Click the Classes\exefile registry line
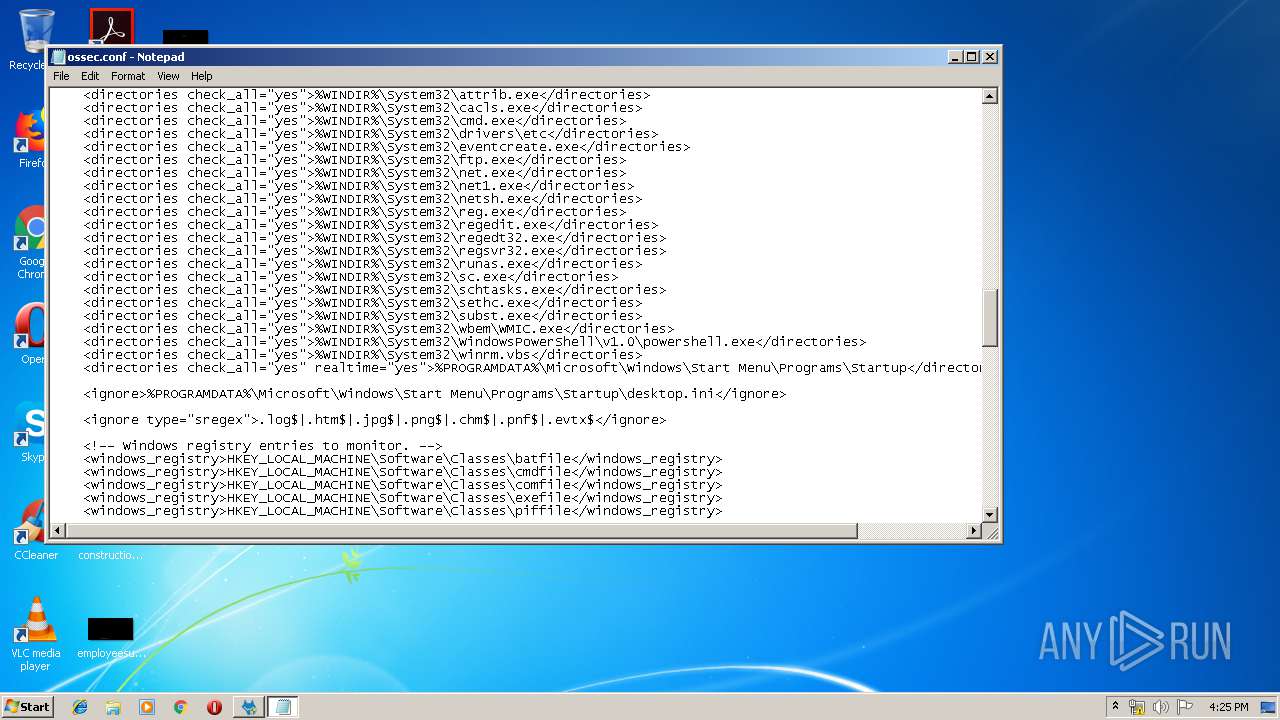 tap(403, 498)
